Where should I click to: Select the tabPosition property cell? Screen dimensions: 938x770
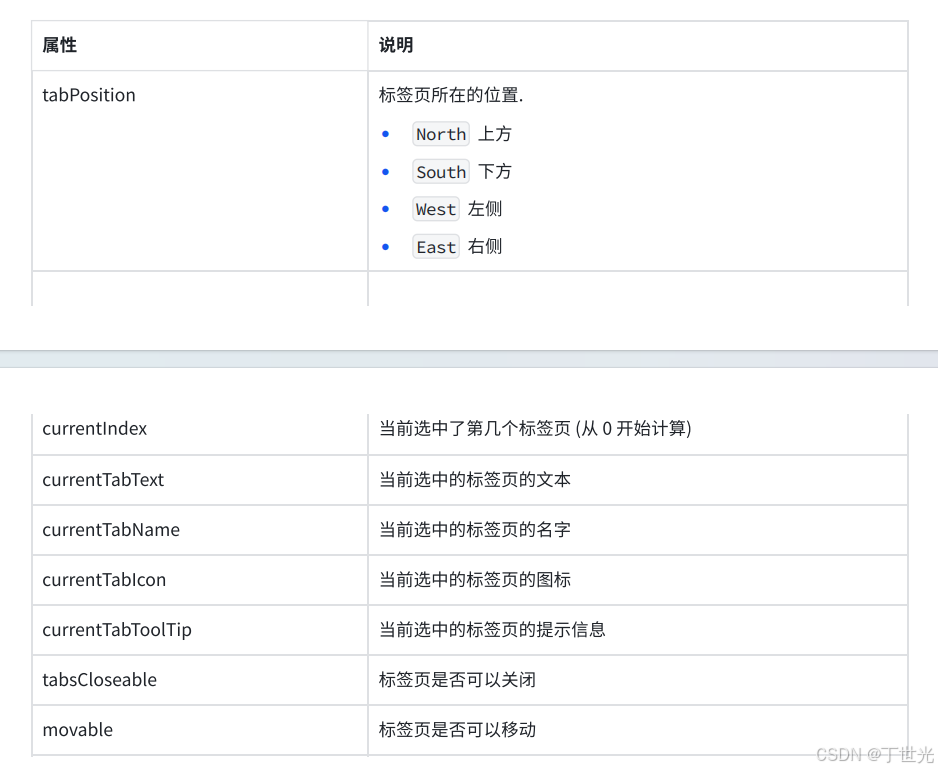[88, 95]
